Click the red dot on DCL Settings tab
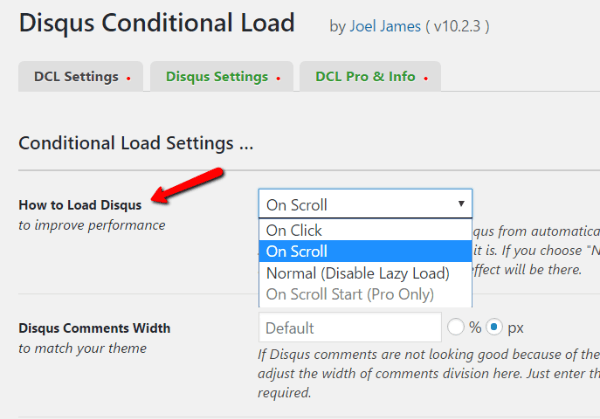Viewport: 600px width, 419px height. tap(129, 78)
